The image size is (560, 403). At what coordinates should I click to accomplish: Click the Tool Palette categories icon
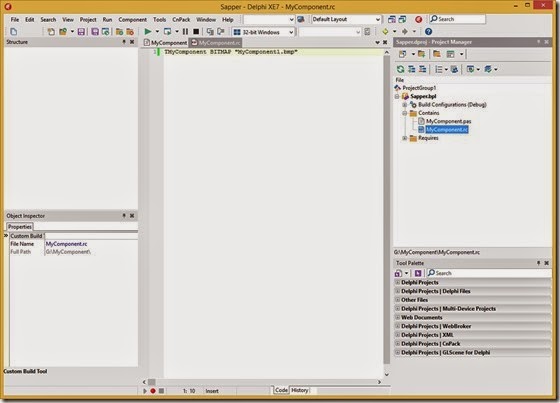click(x=398, y=273)
